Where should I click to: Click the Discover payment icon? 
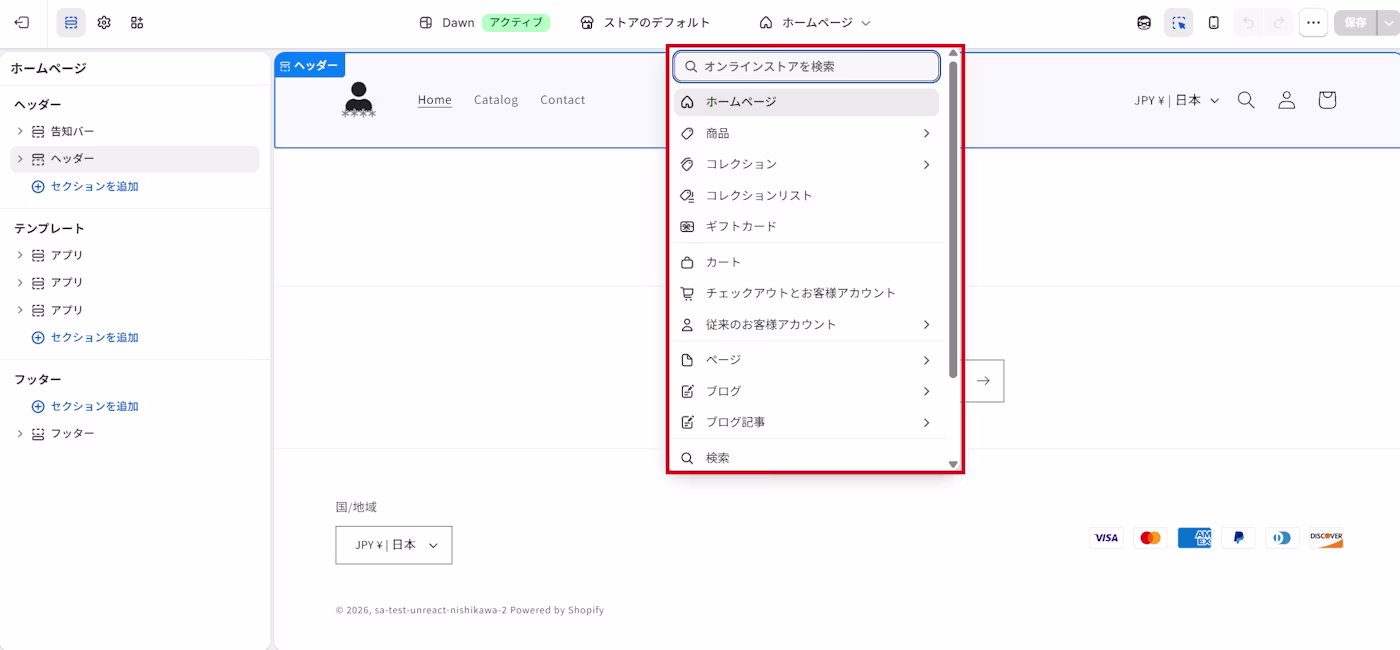[x=1326, y=538]
